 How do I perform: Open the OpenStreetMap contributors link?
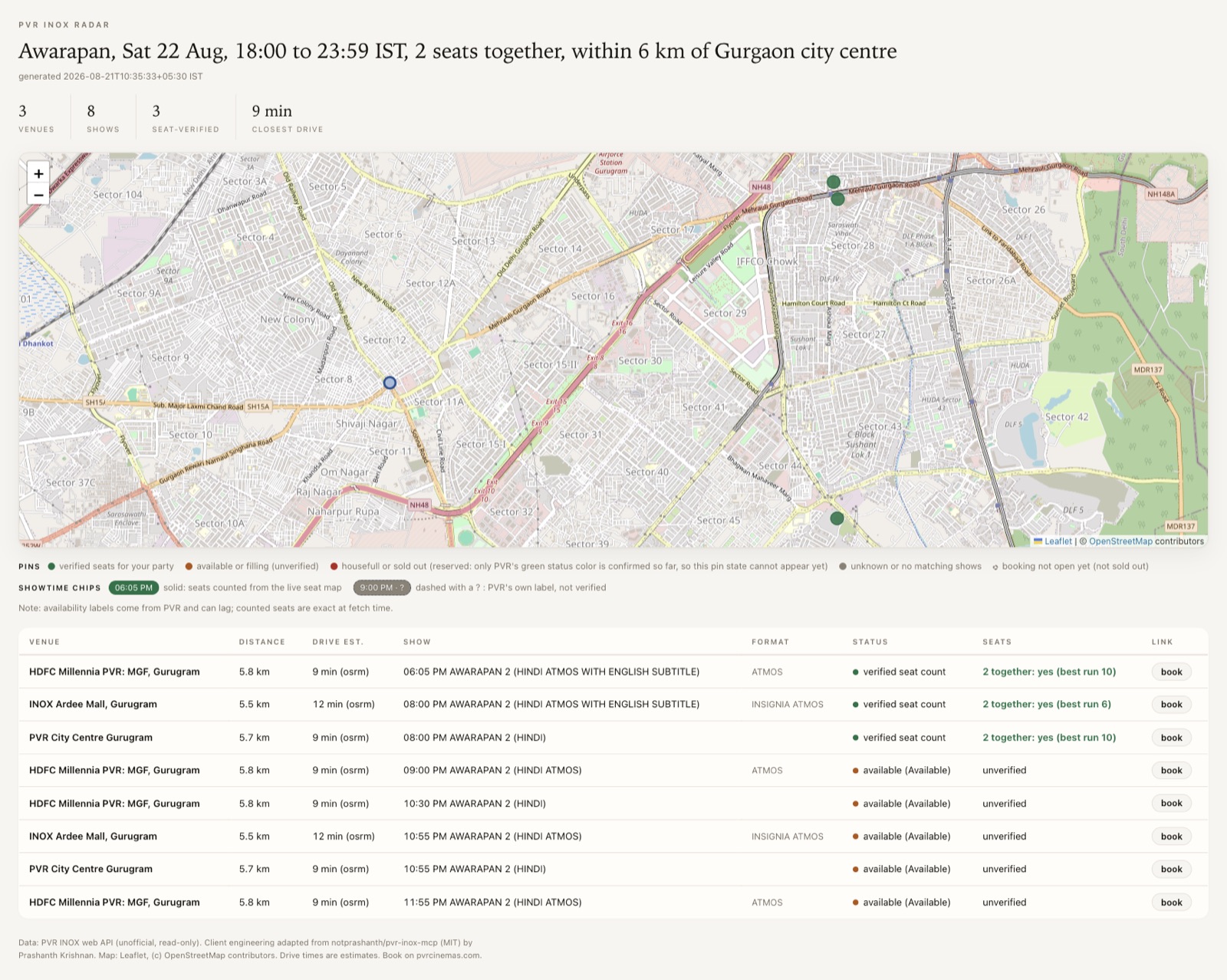[x=1120, y=541]
